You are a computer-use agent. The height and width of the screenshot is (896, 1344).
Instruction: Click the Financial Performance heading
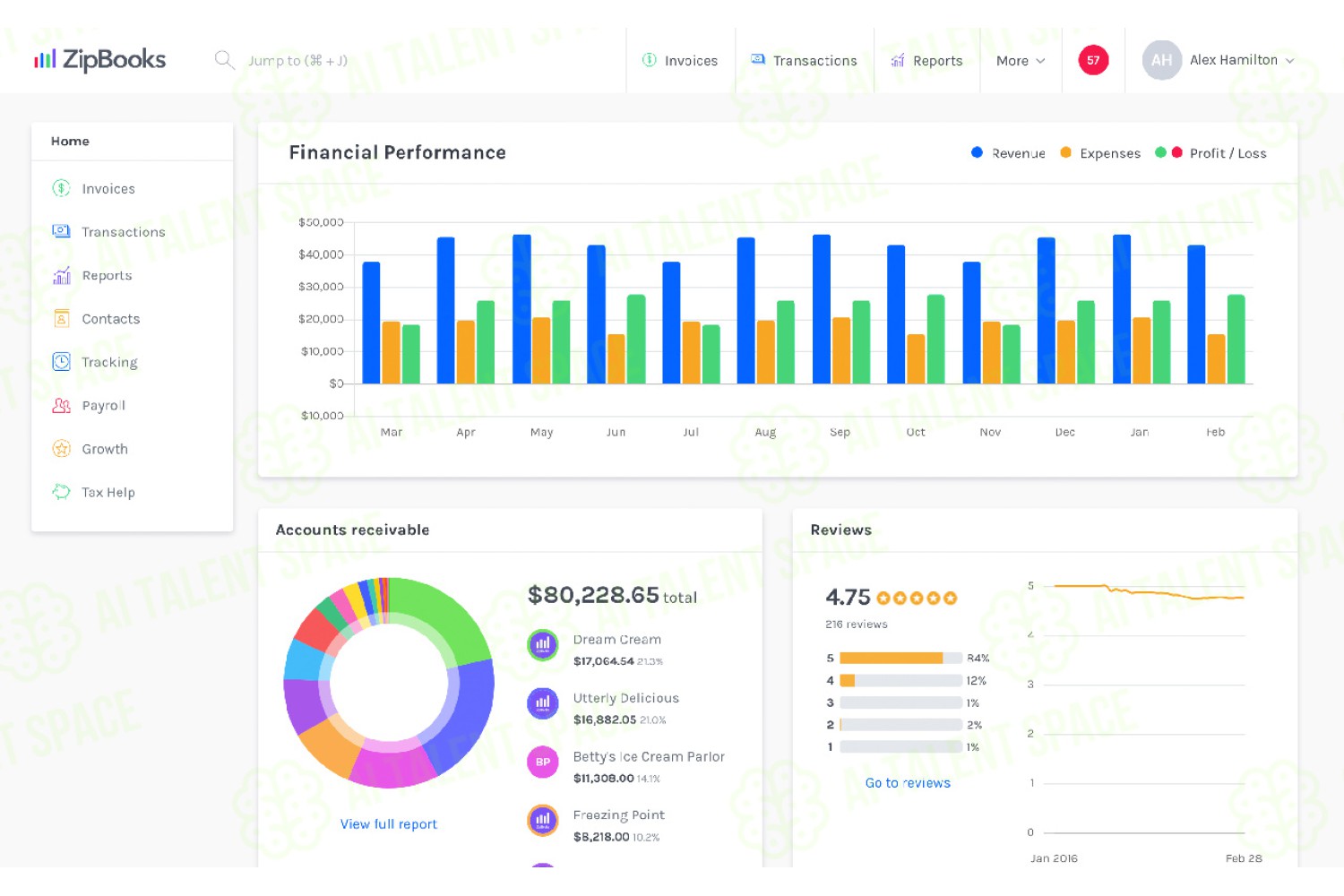click(x=398, y=152)
